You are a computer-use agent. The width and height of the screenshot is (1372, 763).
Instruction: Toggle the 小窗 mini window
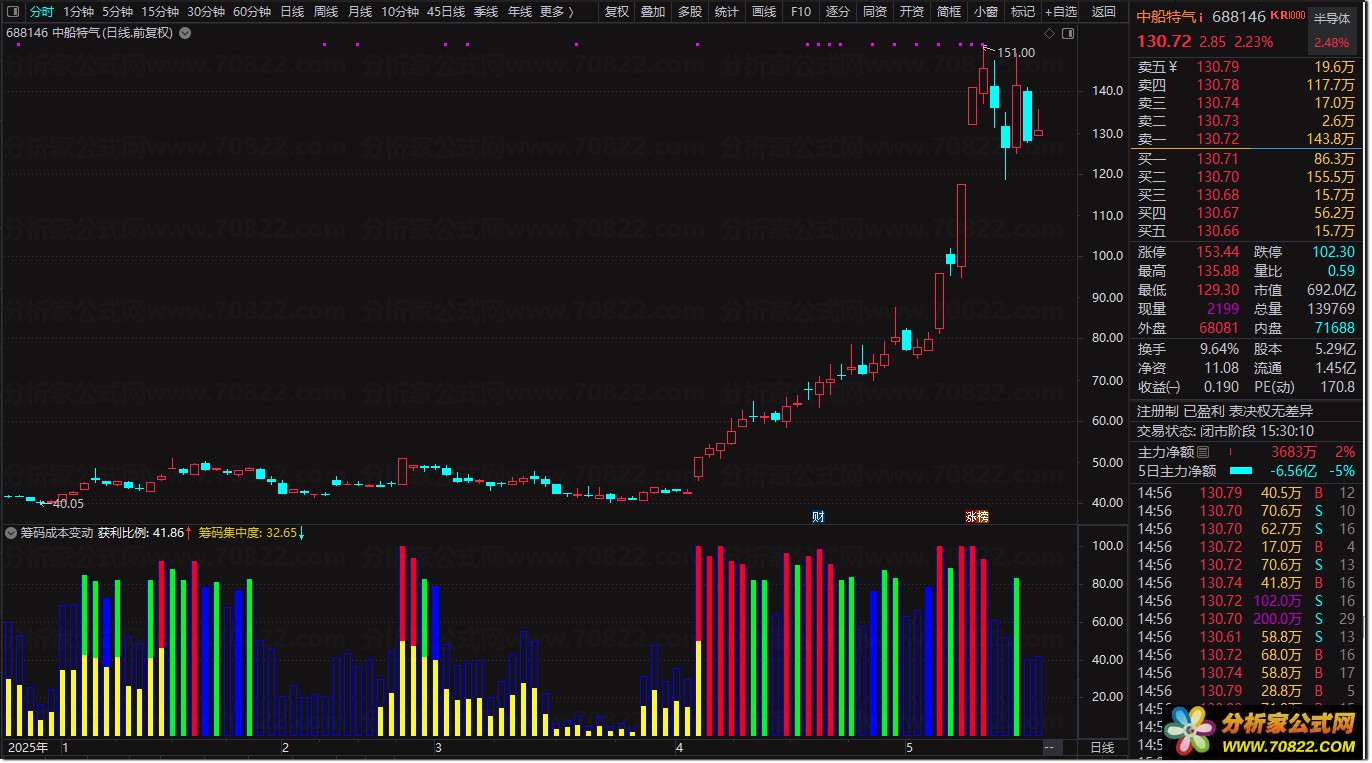click(985, 12)
